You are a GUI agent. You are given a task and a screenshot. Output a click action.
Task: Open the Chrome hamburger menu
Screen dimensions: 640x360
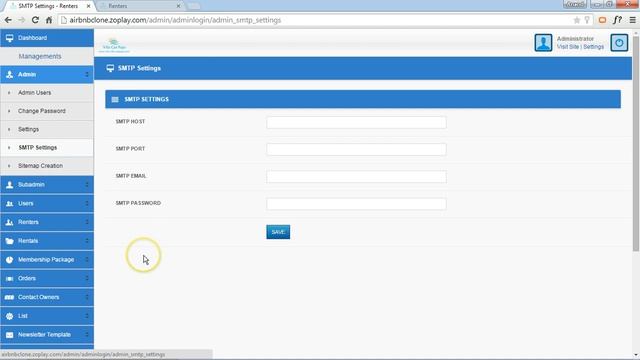pyautogui.click(x=632, y=20)
